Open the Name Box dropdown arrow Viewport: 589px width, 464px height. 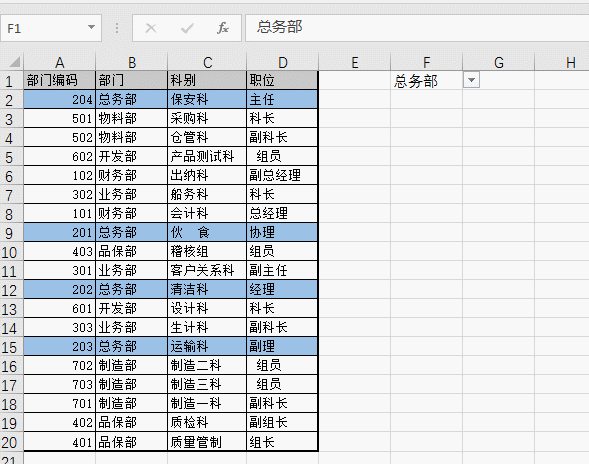[91, 27]
